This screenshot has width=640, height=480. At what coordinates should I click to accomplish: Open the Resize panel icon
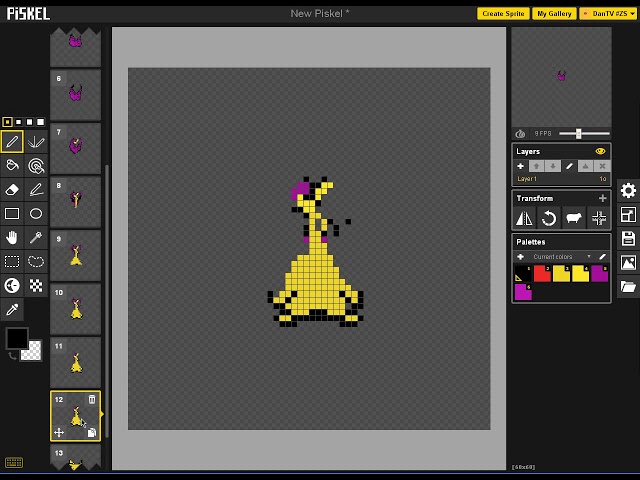(628, 214)
